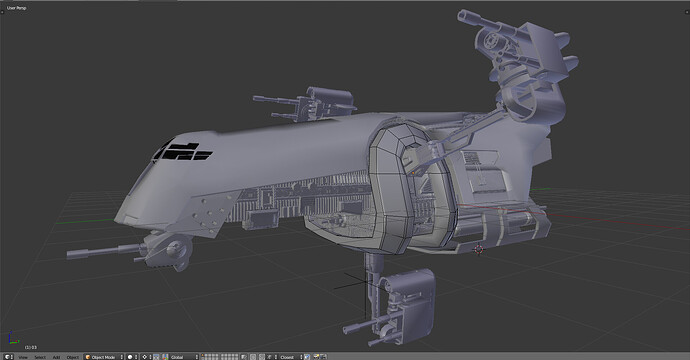Open the viewport shading selector
This screenshot has height=360, width=690.
click(132, 357)
